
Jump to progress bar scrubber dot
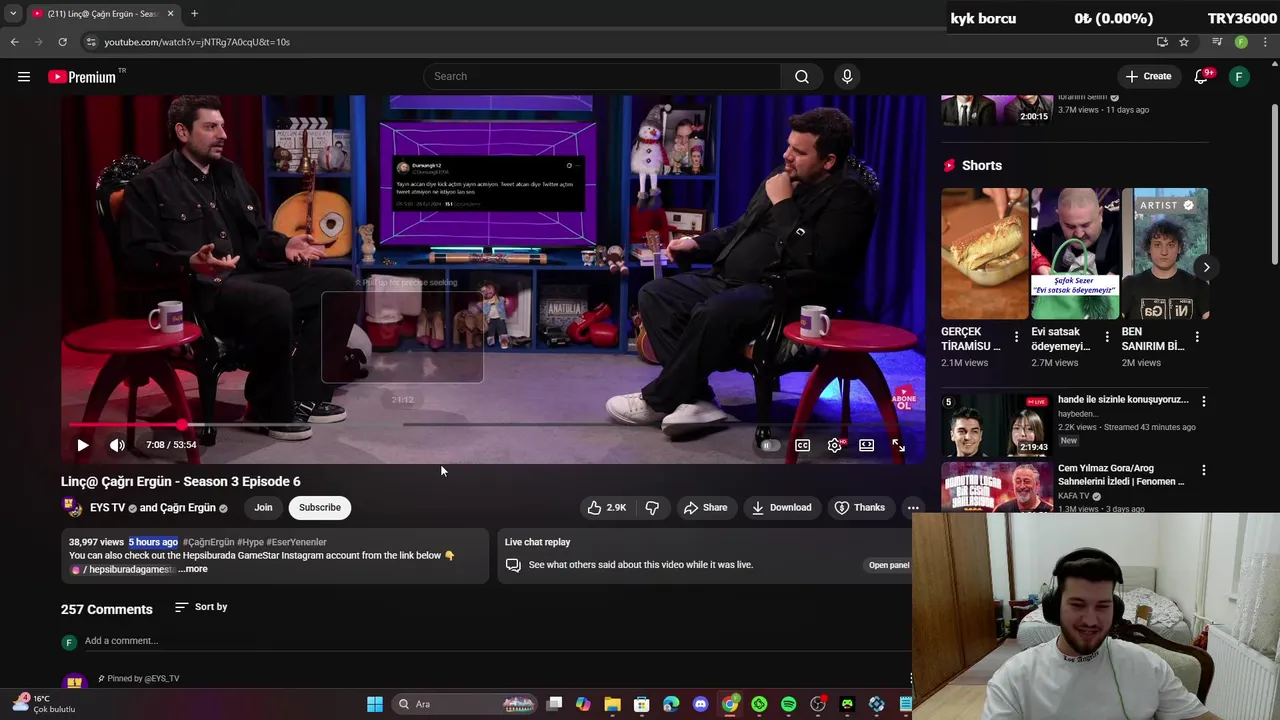[182, 425]
